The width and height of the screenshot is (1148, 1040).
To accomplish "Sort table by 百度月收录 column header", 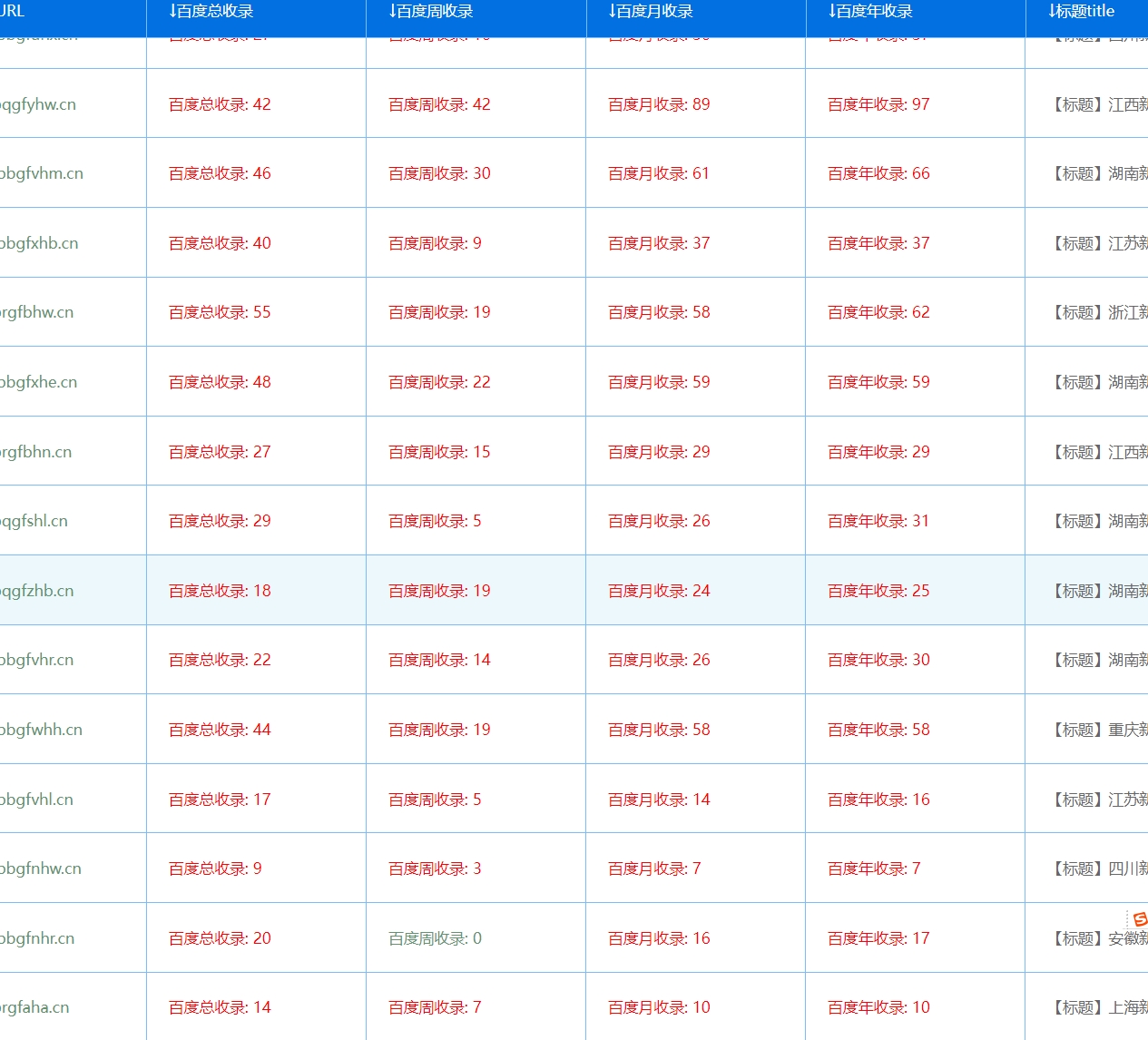I will (x=650, y=12).
